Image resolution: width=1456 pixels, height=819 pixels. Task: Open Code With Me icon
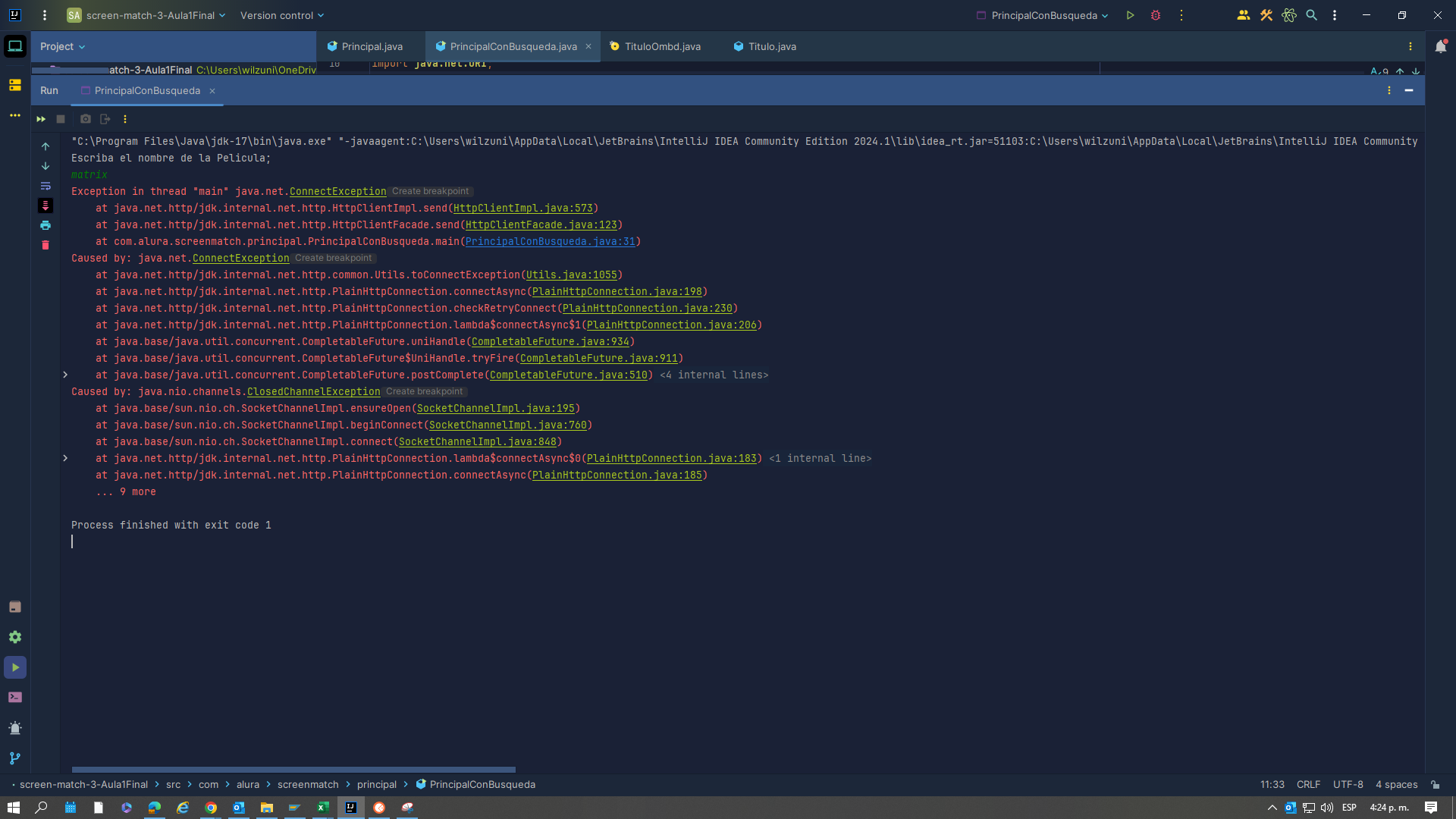(x=1244, y=15)
